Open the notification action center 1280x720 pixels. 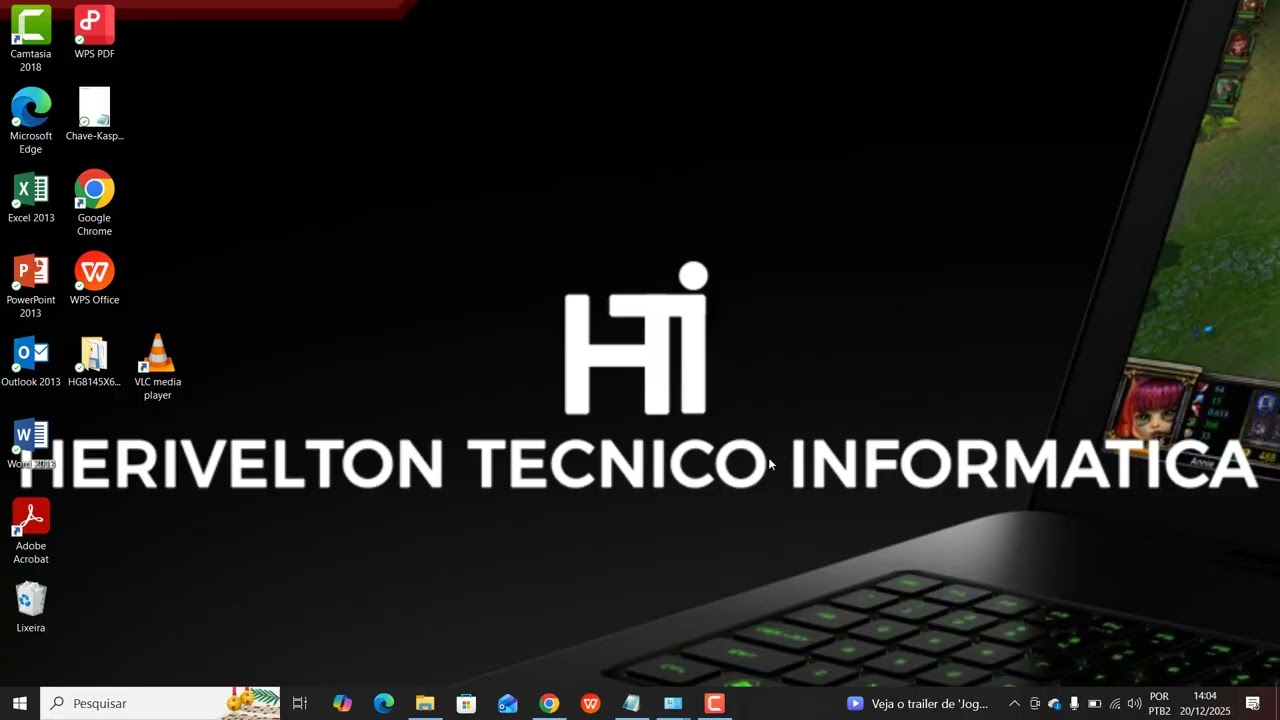click(1252, 703)
